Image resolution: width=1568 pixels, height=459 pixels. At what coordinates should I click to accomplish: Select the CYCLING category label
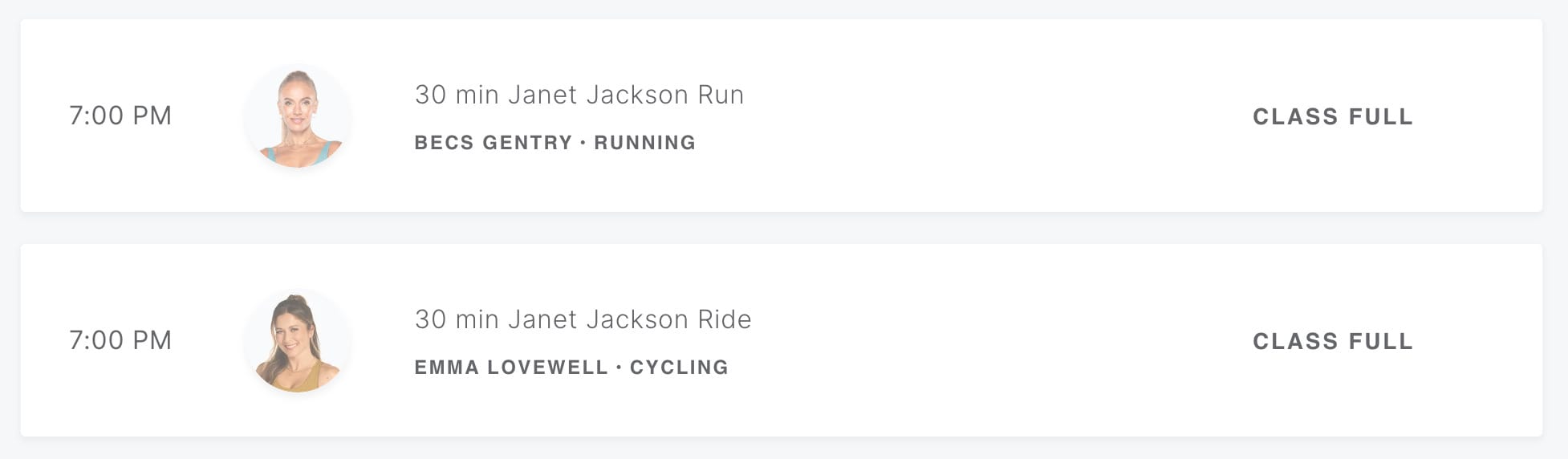click(x=679, y=368)
